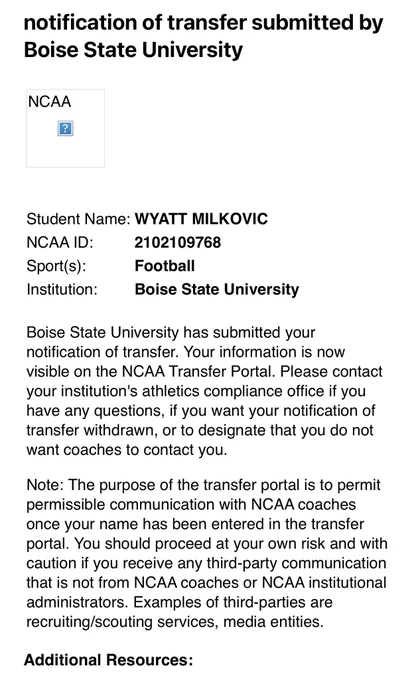Screen dimensions: 418x680
Task: Click the paragraph starting with Note: The purpose
Action: pos(207,553)
